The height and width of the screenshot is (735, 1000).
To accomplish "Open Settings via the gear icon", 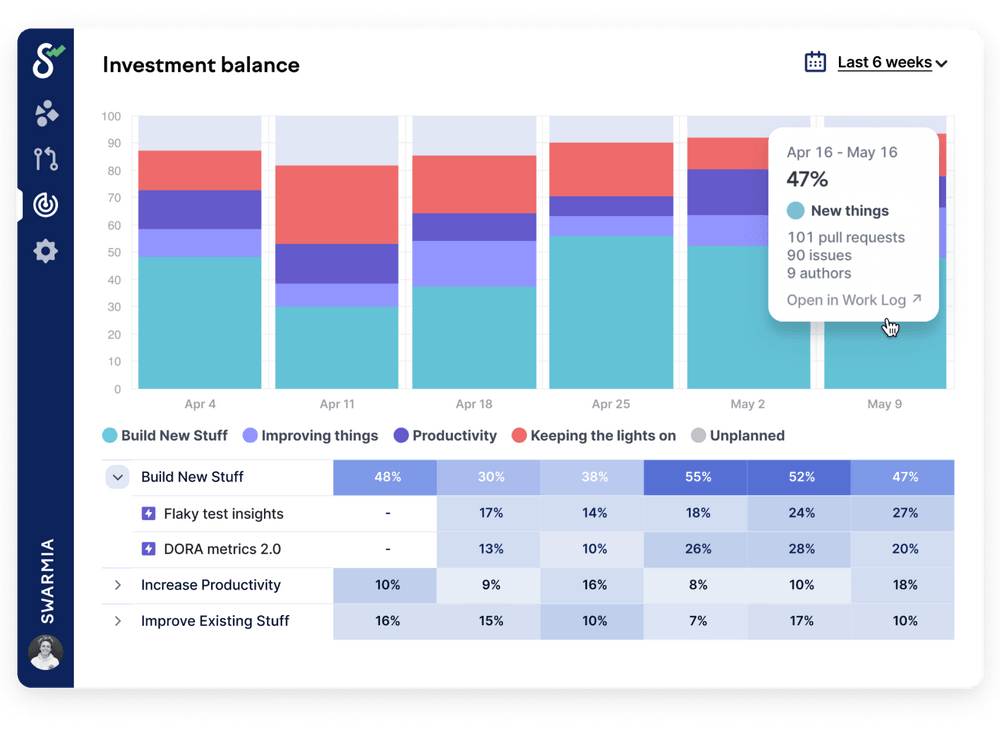I will (45, 251).
